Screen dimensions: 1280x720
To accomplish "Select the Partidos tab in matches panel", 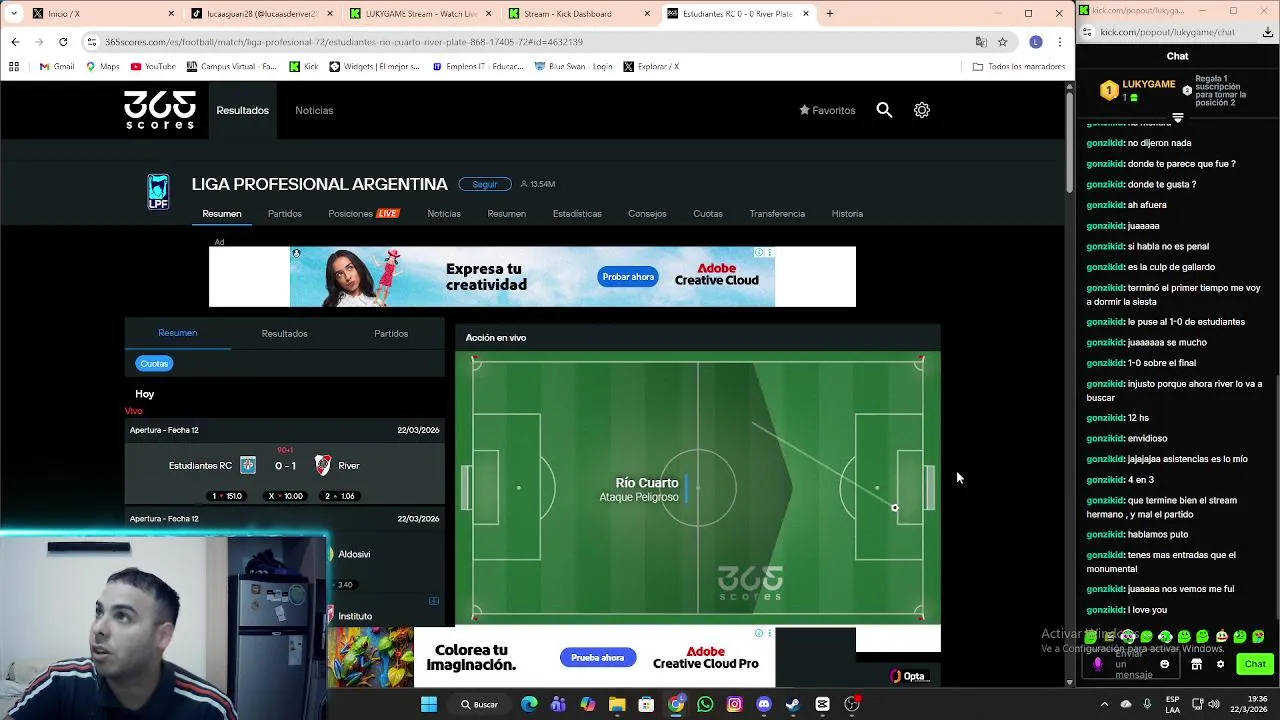I will (391, 333).
